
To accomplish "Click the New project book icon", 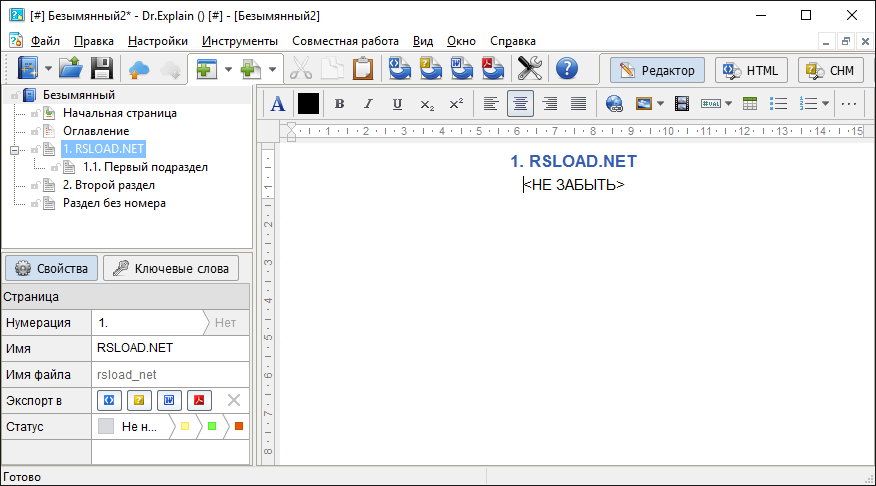I will 27,69.
